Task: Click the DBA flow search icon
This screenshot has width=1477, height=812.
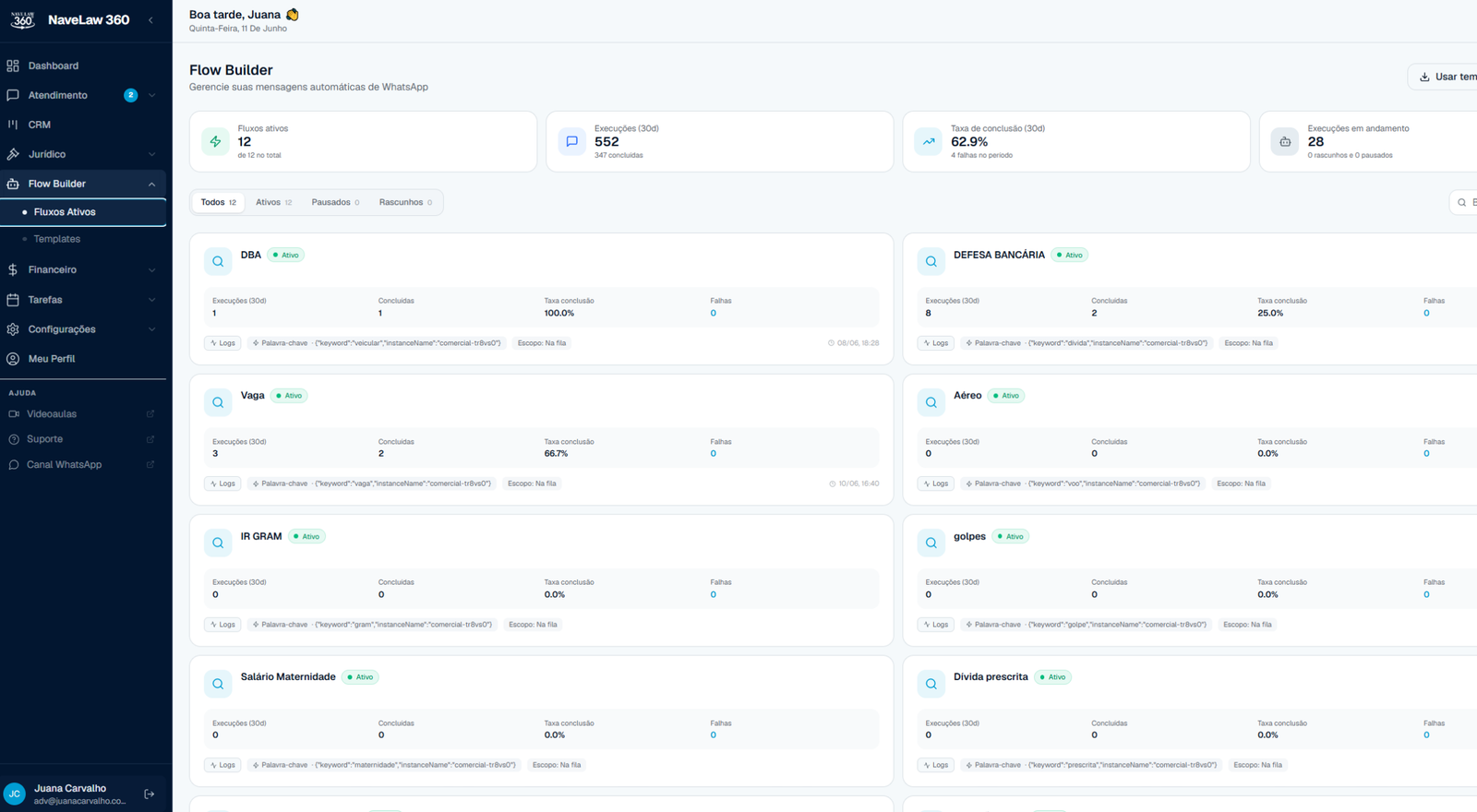Action: (218, 261)
